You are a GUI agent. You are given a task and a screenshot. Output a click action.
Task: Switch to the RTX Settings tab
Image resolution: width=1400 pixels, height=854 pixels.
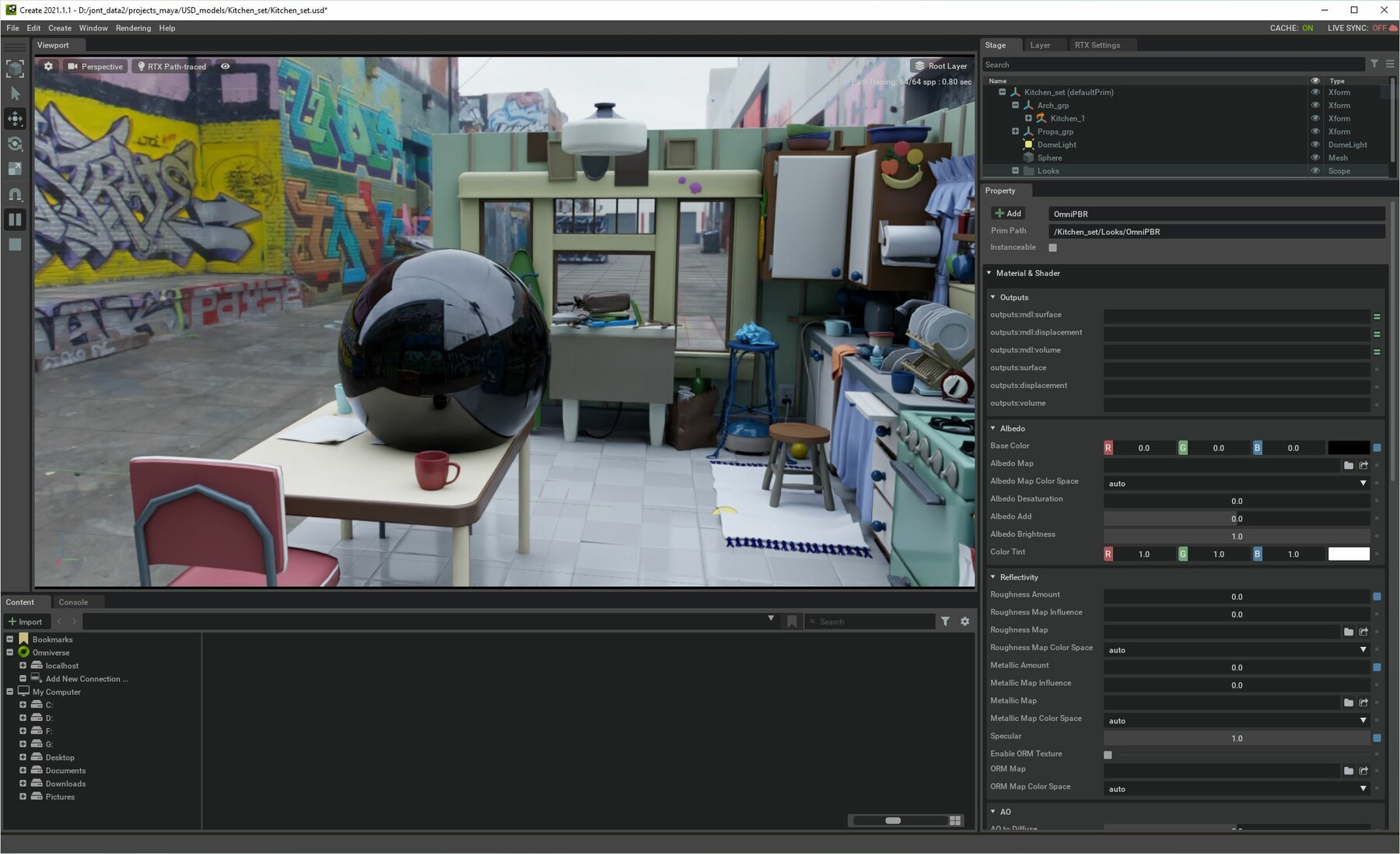(1097, 45)
